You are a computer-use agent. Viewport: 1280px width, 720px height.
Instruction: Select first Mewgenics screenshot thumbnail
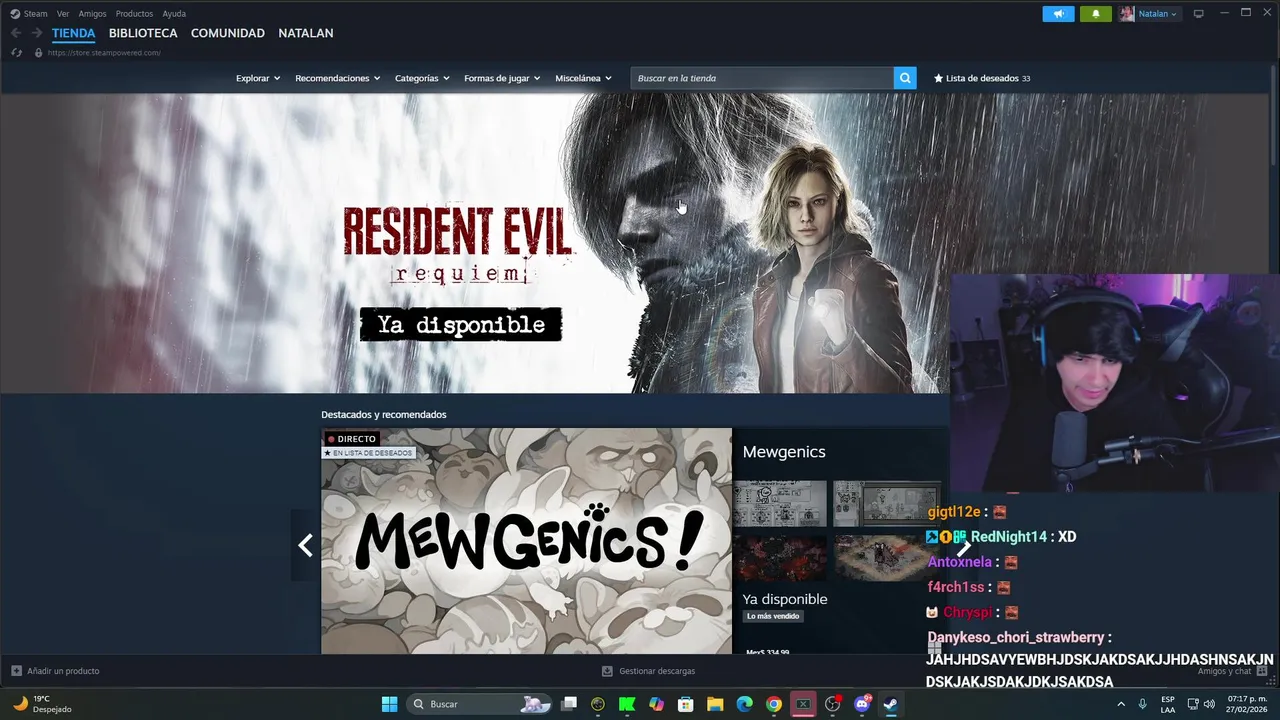click(780, 504)
